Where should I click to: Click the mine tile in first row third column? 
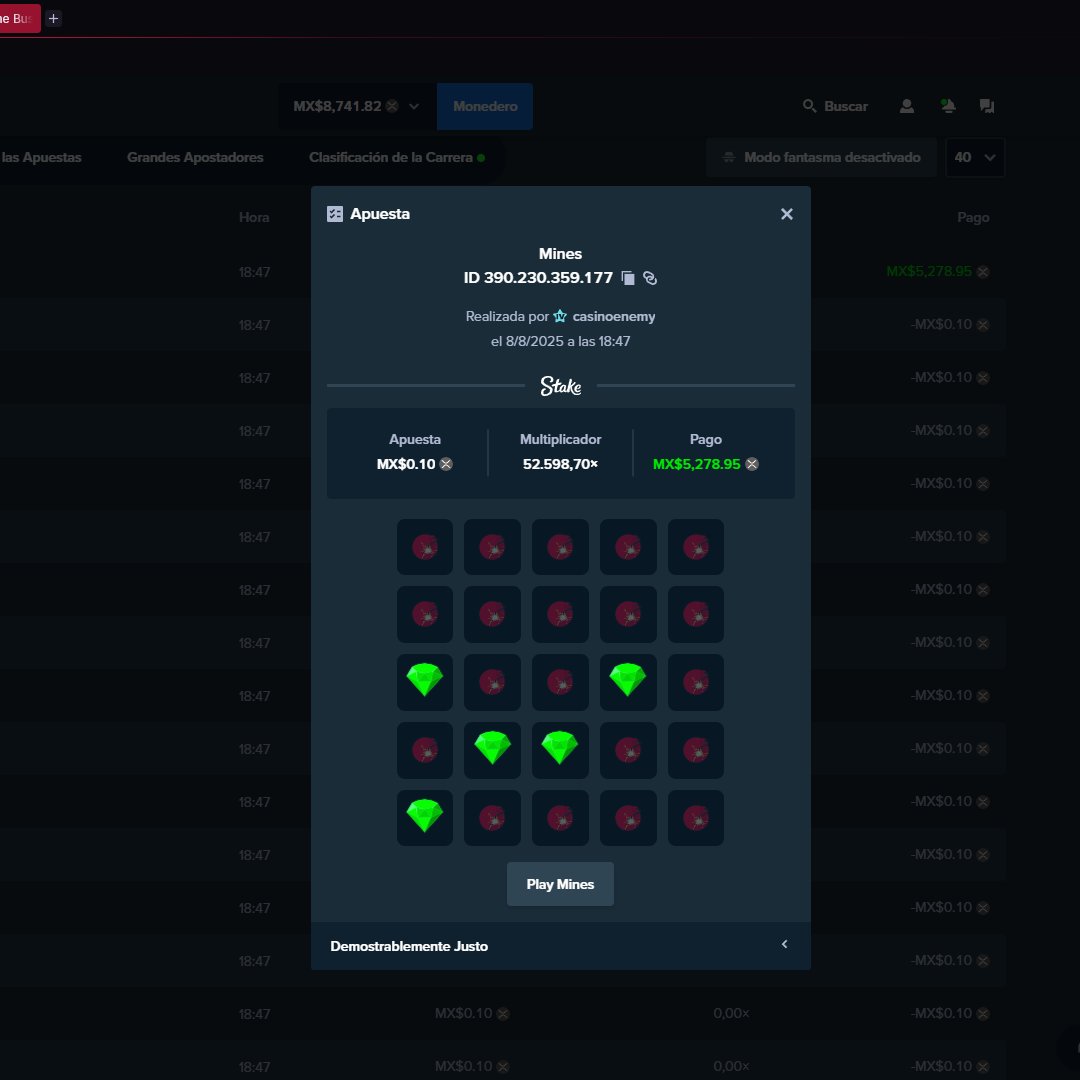[x=560, y=547]
